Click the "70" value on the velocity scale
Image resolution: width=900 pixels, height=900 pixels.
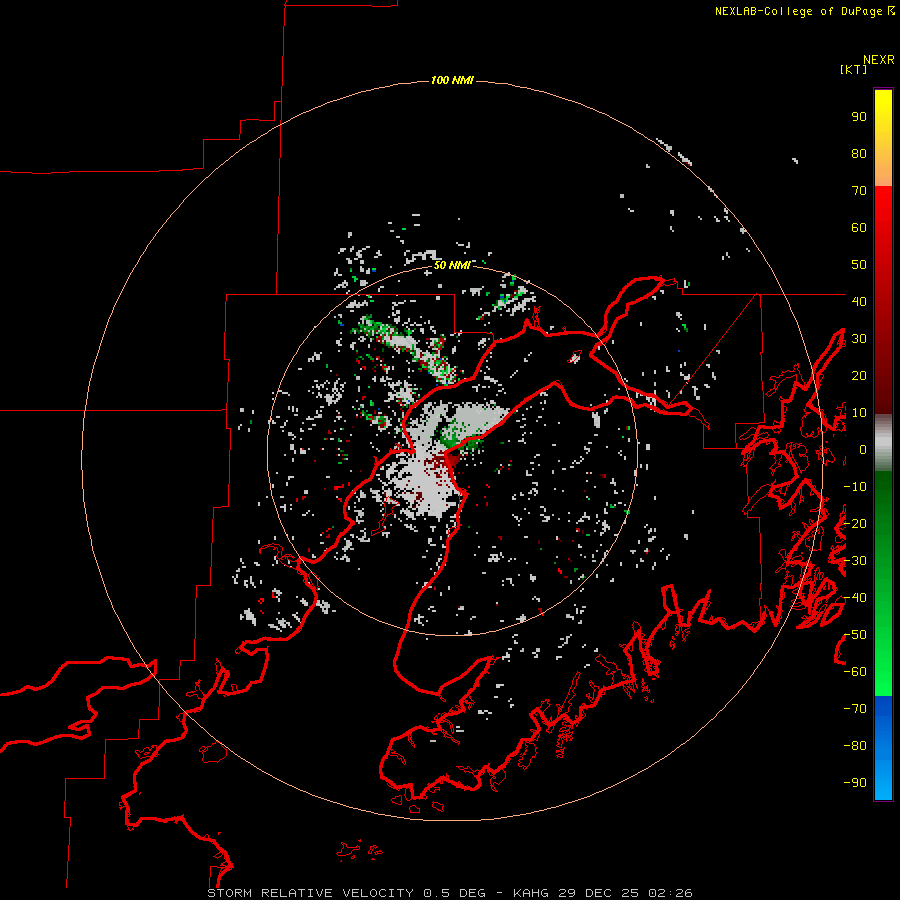point(859,191)
